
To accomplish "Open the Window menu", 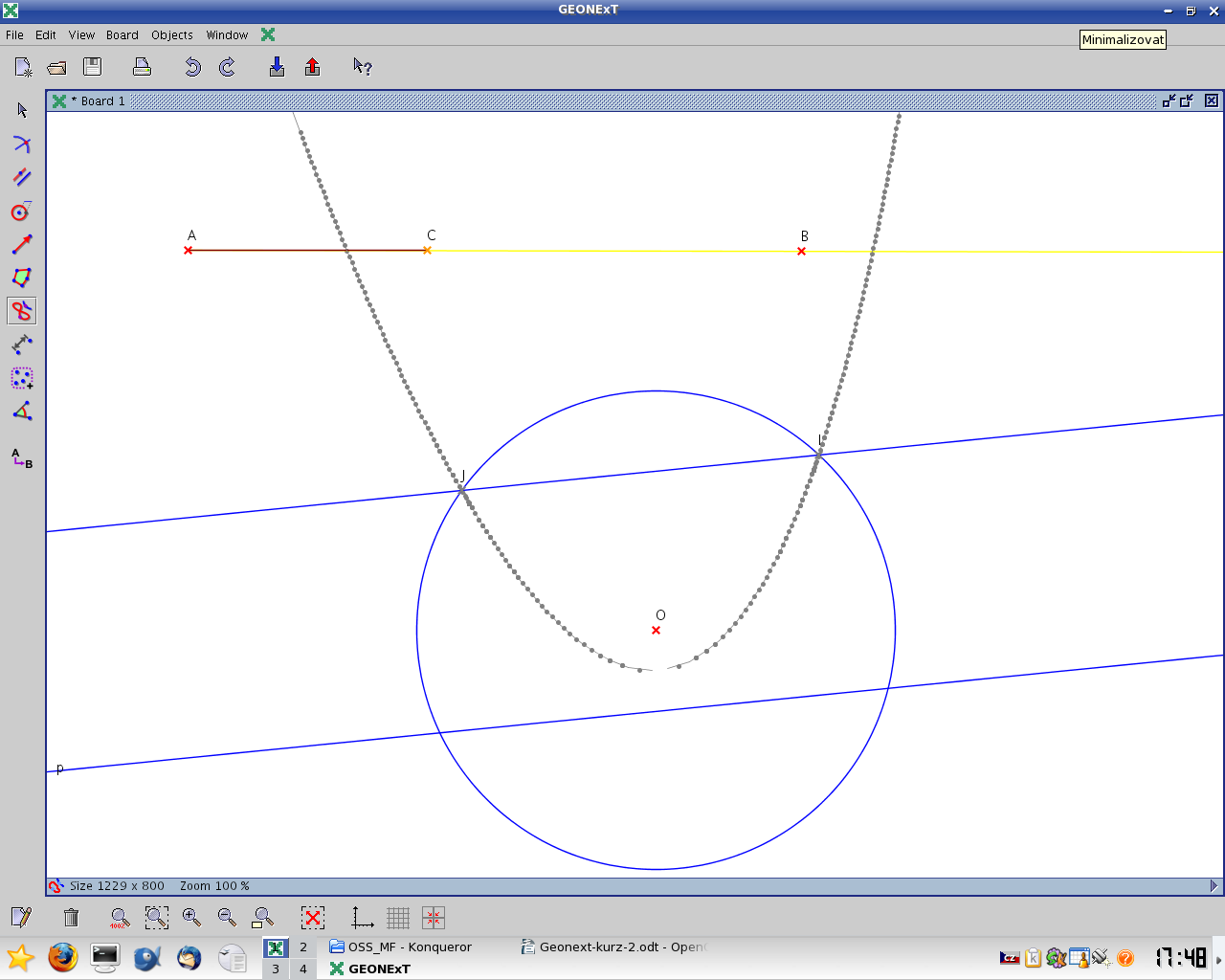I will pos(227,35).
